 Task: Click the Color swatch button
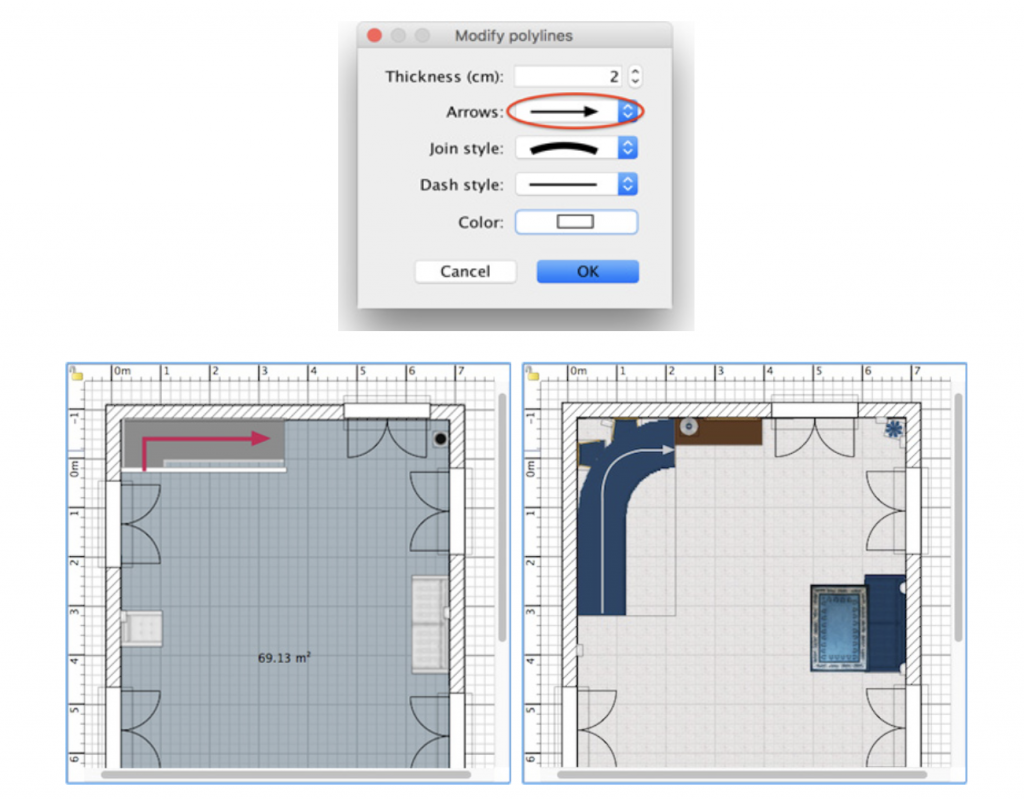point(576,222)
